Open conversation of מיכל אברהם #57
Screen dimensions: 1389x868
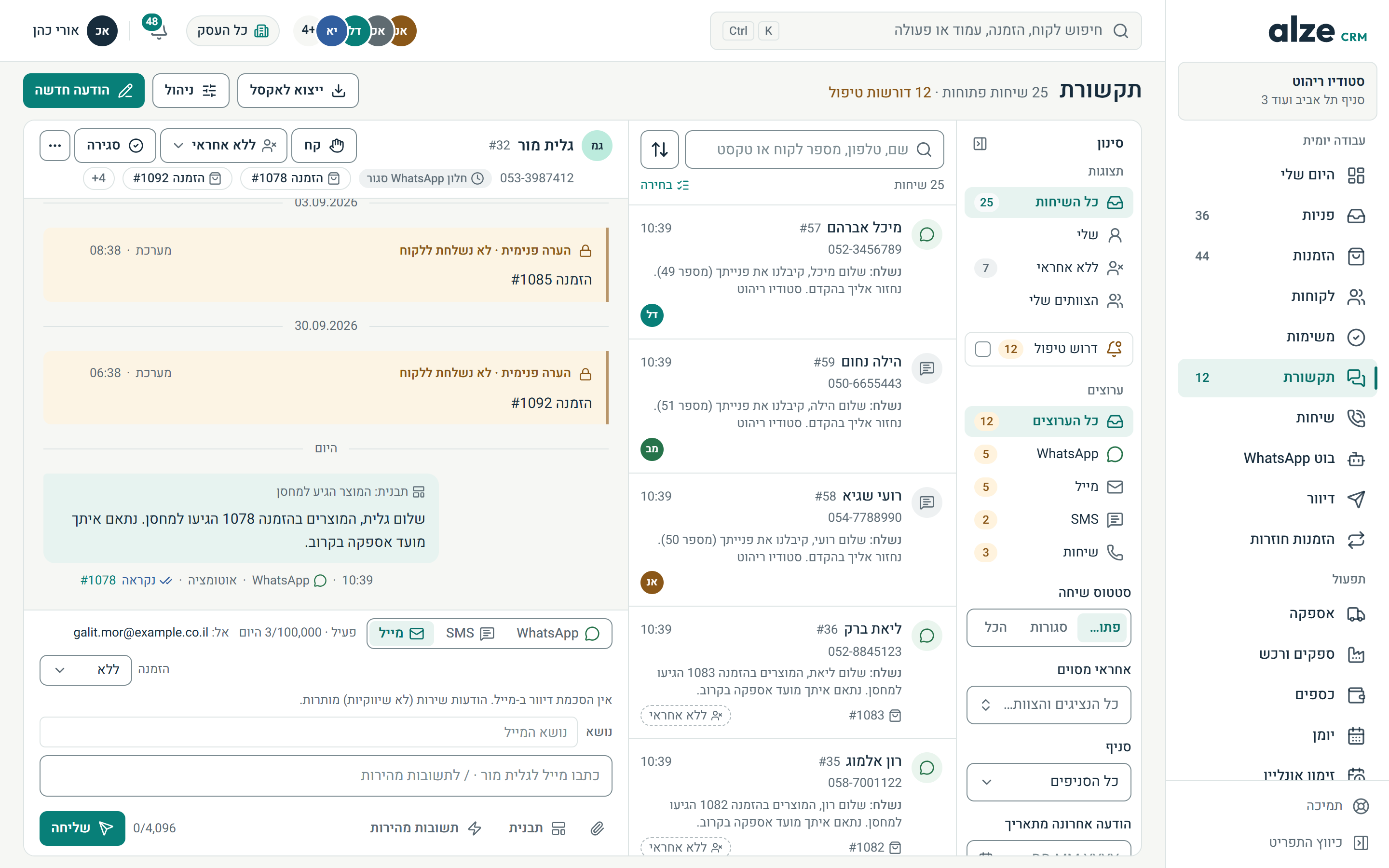792,272
